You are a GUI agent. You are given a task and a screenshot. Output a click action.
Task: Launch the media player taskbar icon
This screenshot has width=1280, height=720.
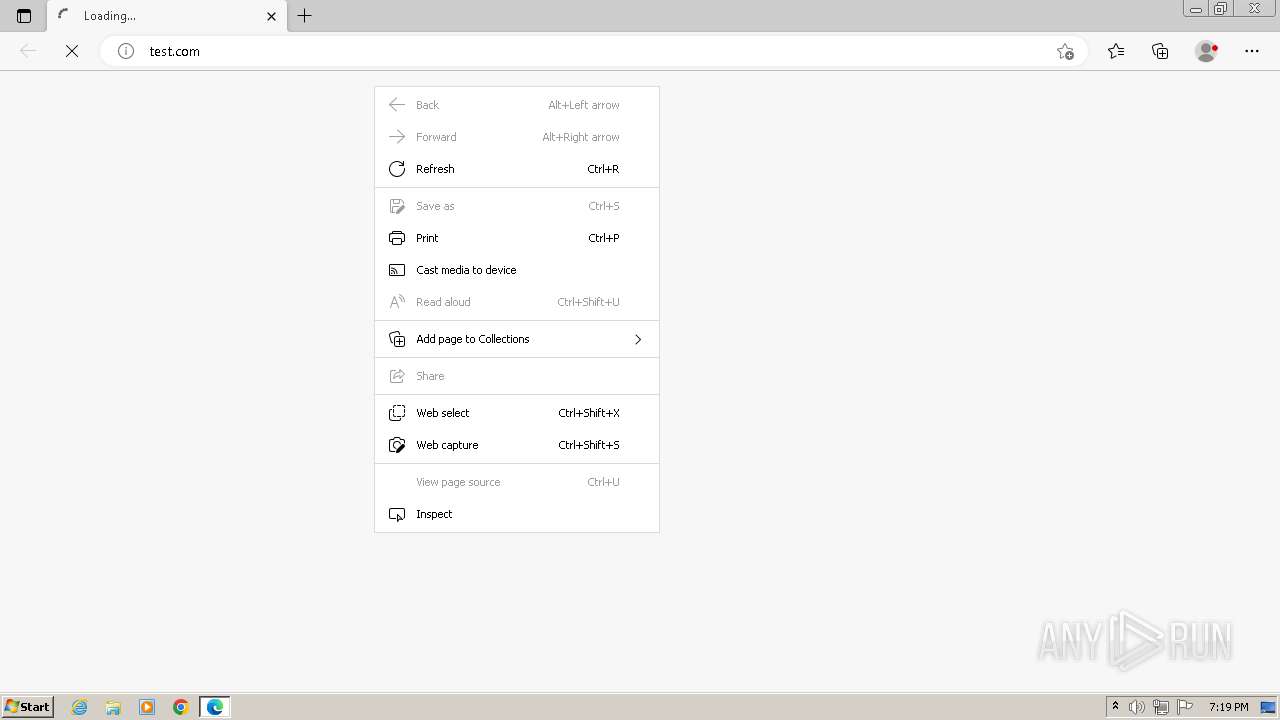coord(147,707)
